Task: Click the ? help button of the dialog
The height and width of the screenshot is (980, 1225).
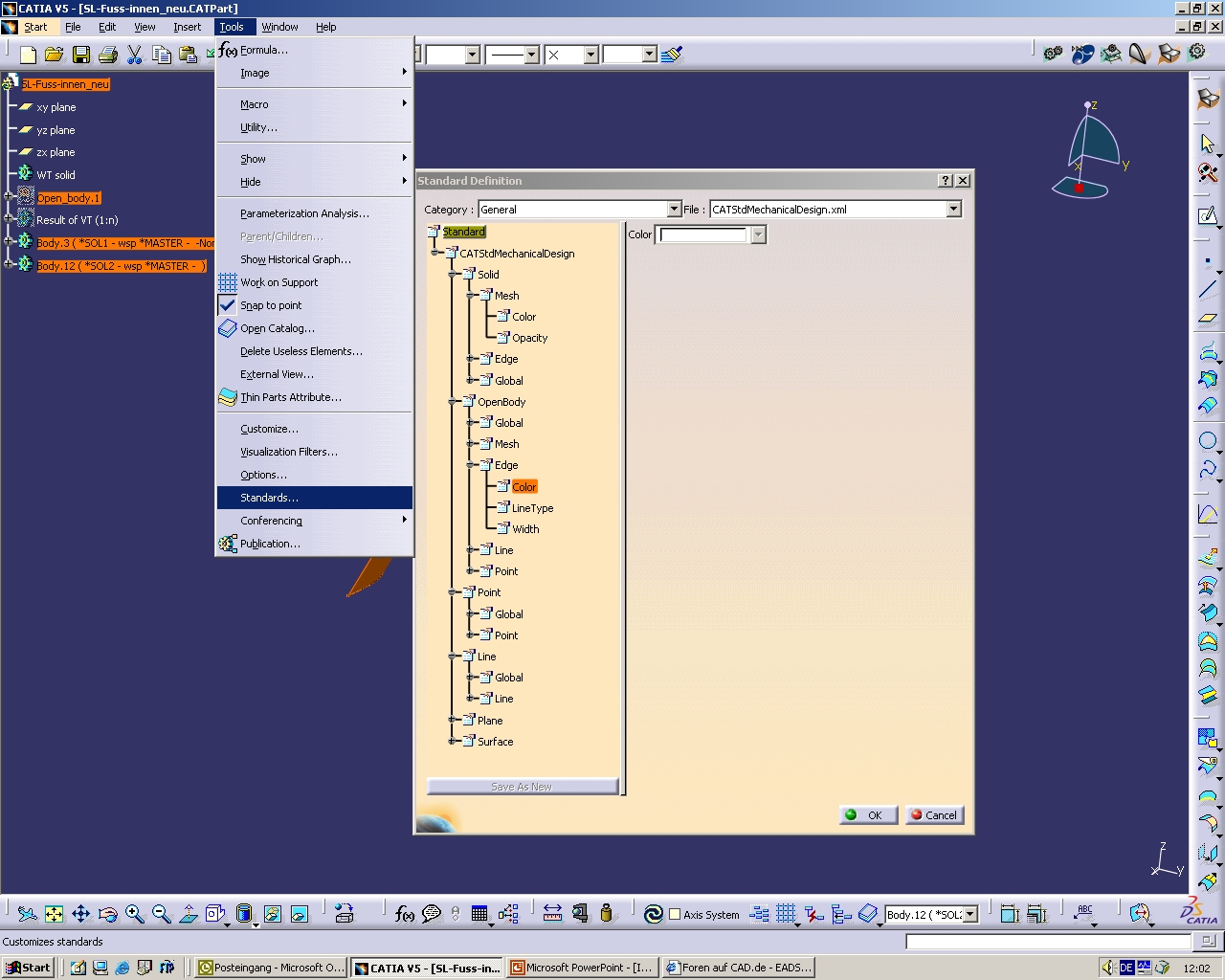Action: pos(946,180)
